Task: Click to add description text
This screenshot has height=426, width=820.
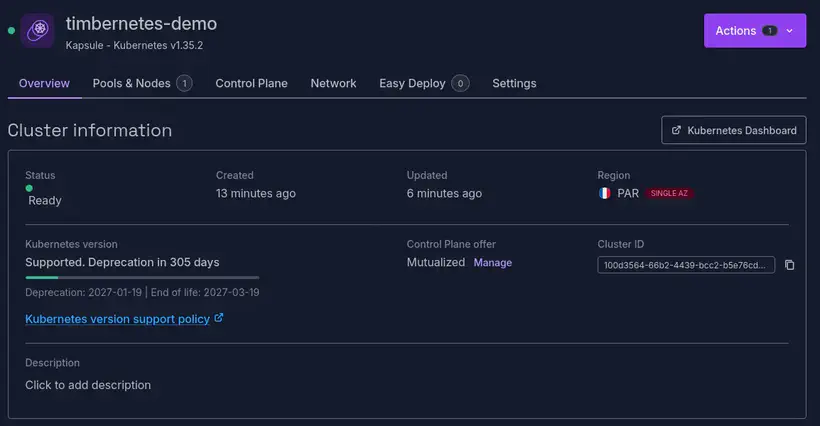Action: pos(88,385)
